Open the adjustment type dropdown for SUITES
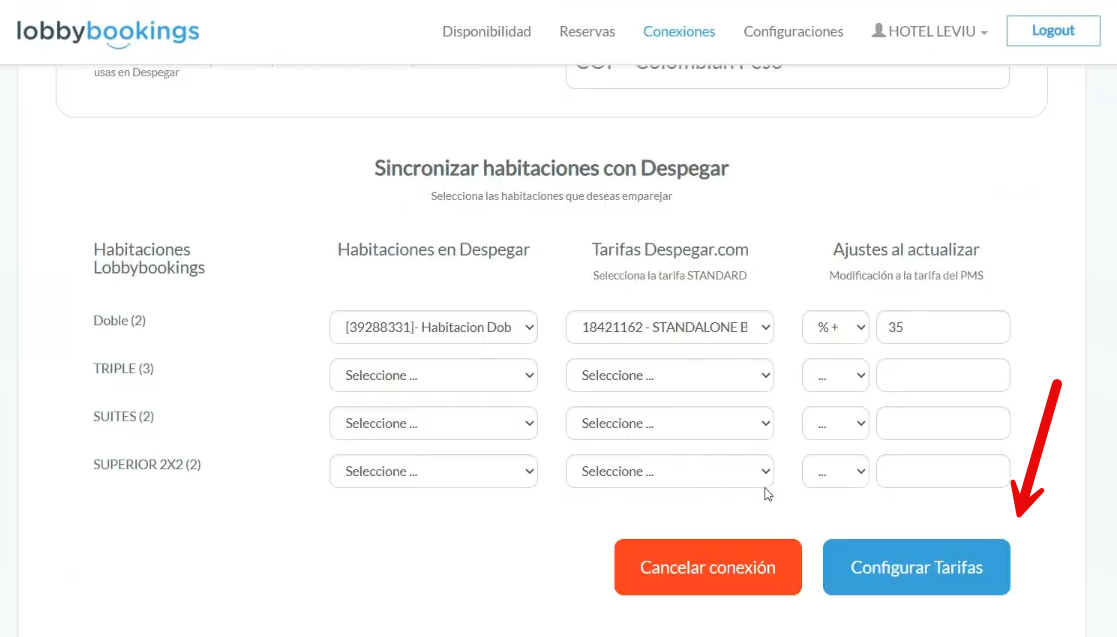The image size is (1117, 637). point(836,423)
